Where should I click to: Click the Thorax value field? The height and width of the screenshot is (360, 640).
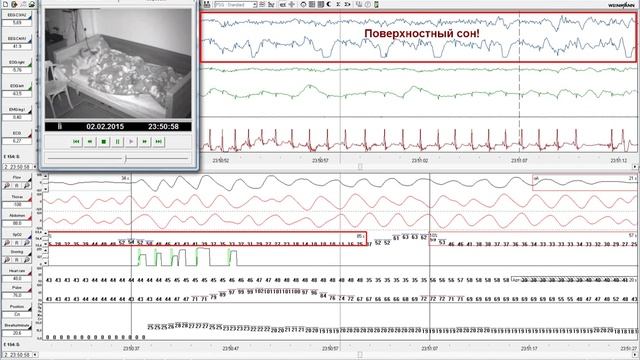(x=17, y=204)
